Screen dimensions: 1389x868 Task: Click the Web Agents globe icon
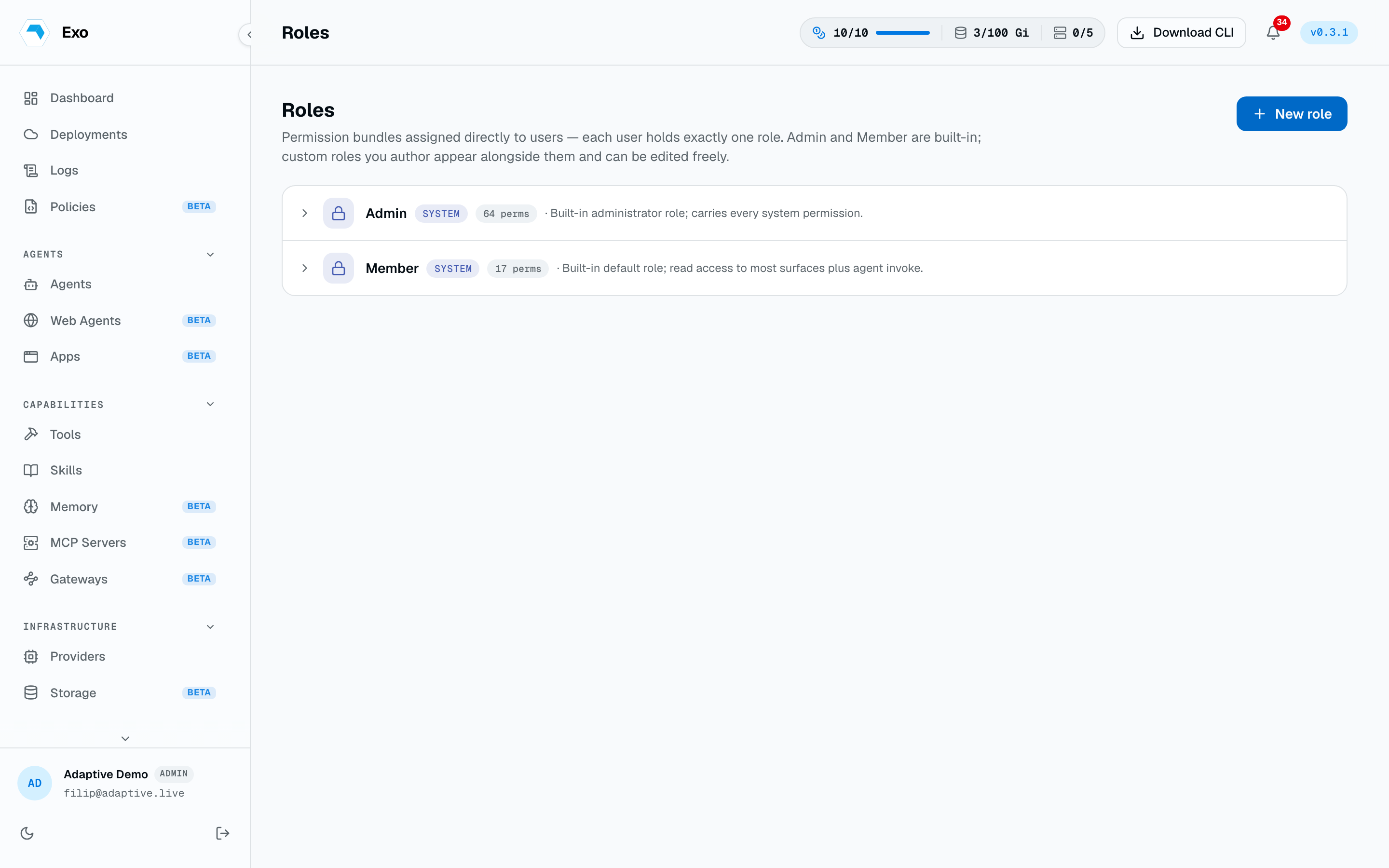click(31, 320)
